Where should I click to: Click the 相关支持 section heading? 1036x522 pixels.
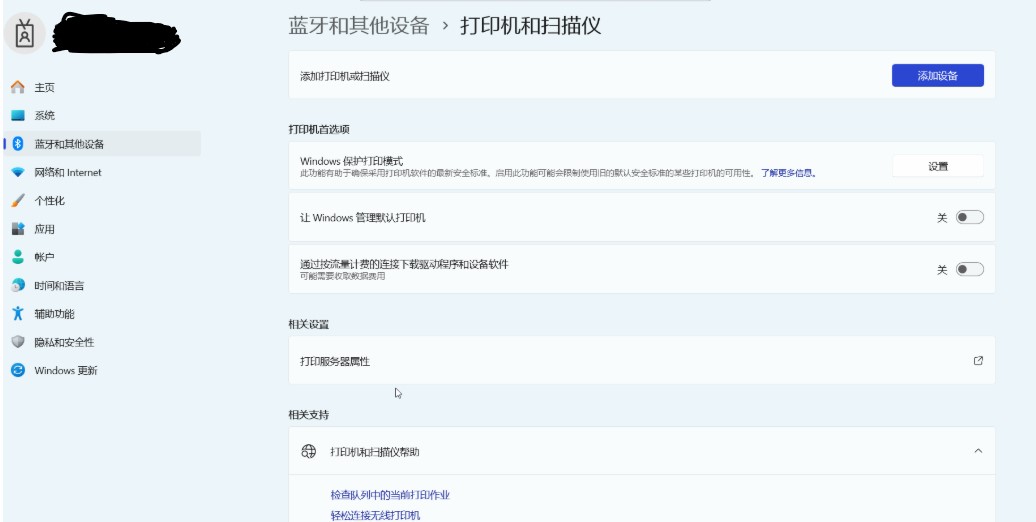pyautogui.click(x=309, y=415)
